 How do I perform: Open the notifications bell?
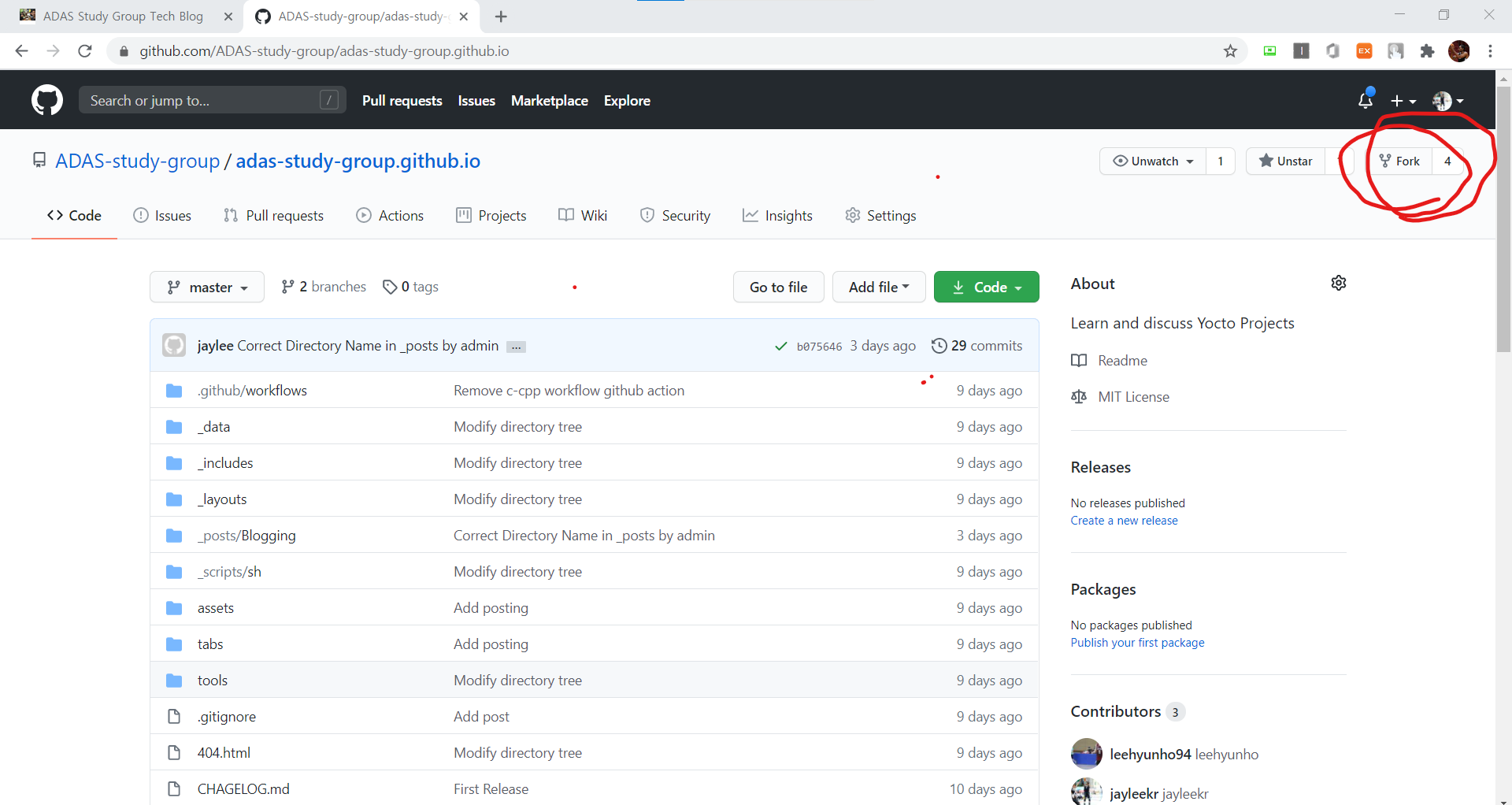(x=1365, y=100)
